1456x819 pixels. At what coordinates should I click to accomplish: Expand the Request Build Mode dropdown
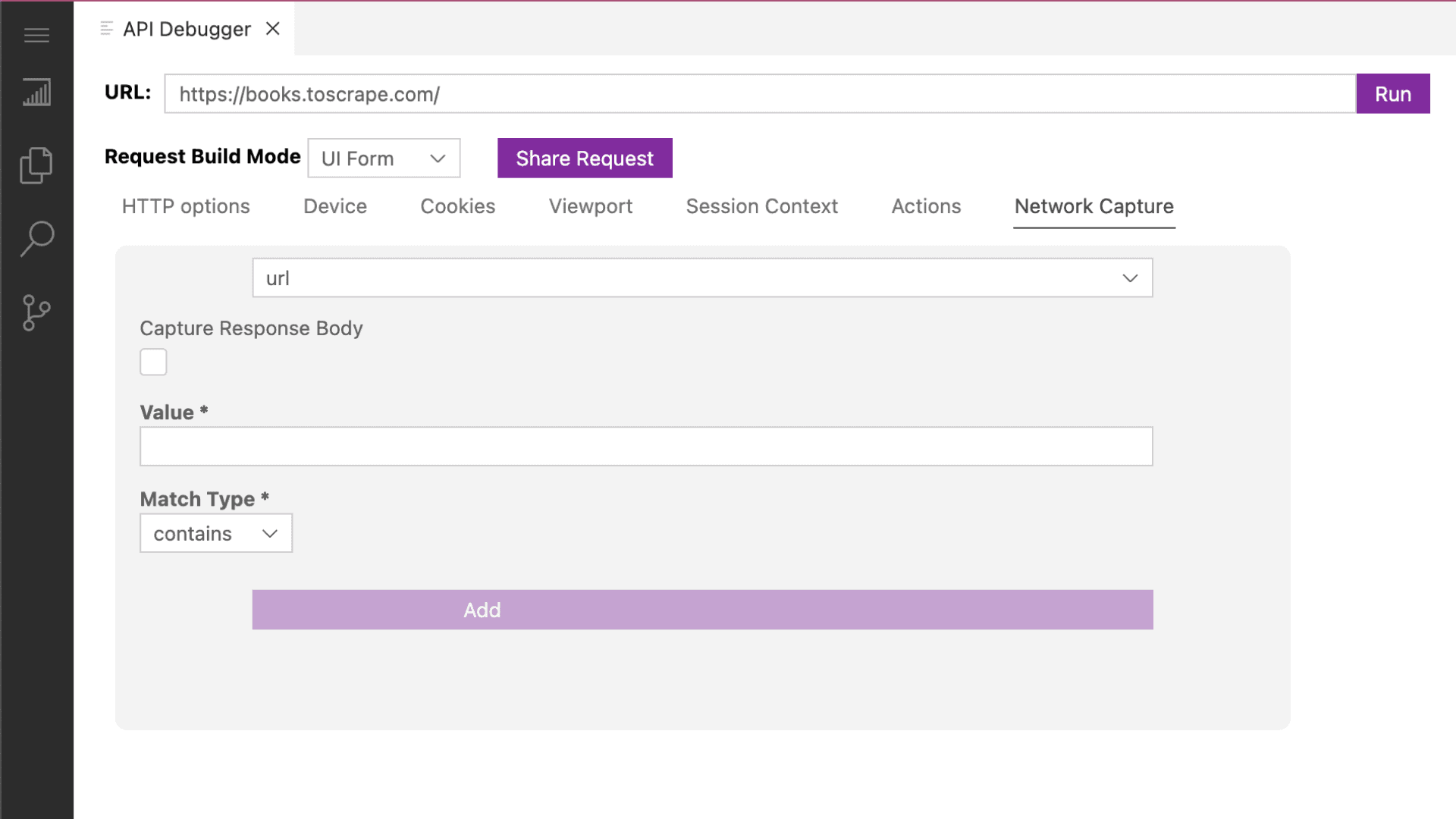point(384,158)
